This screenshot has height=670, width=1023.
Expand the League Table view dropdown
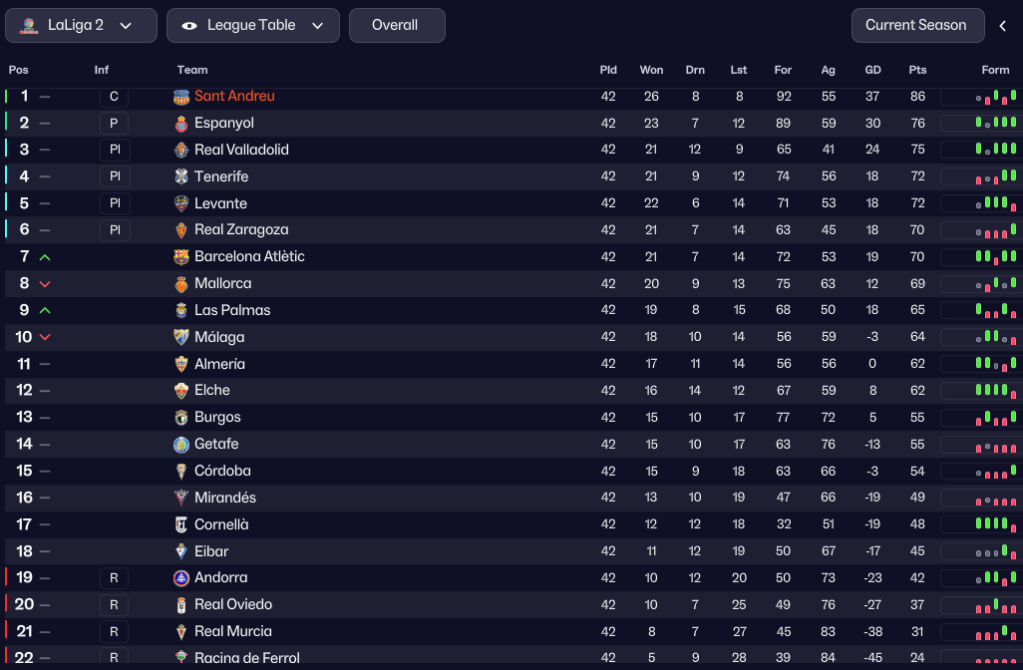(x=253, y=26)
